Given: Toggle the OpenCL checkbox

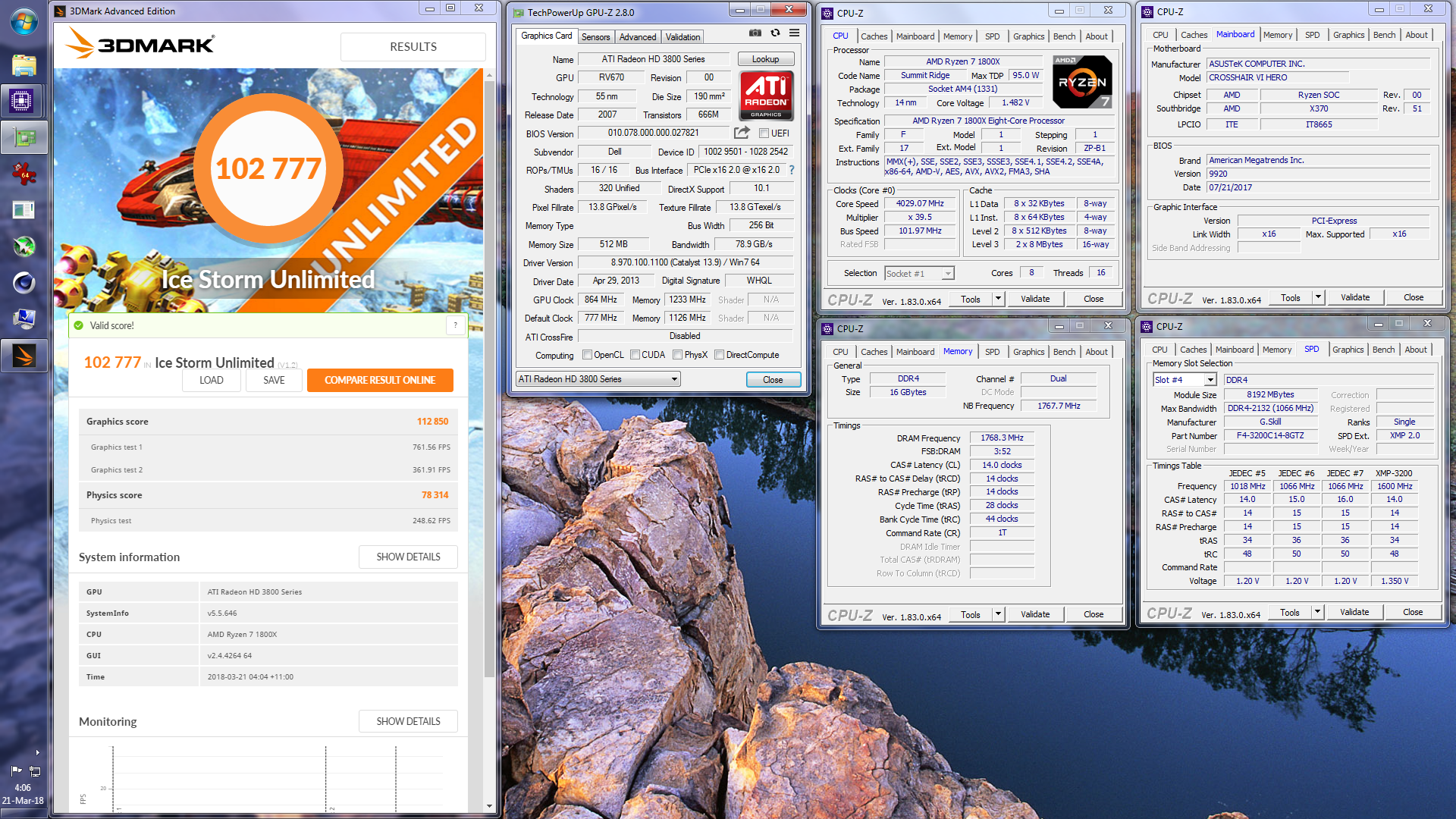Looking at the screenshot, I should (x=587, y=355).
